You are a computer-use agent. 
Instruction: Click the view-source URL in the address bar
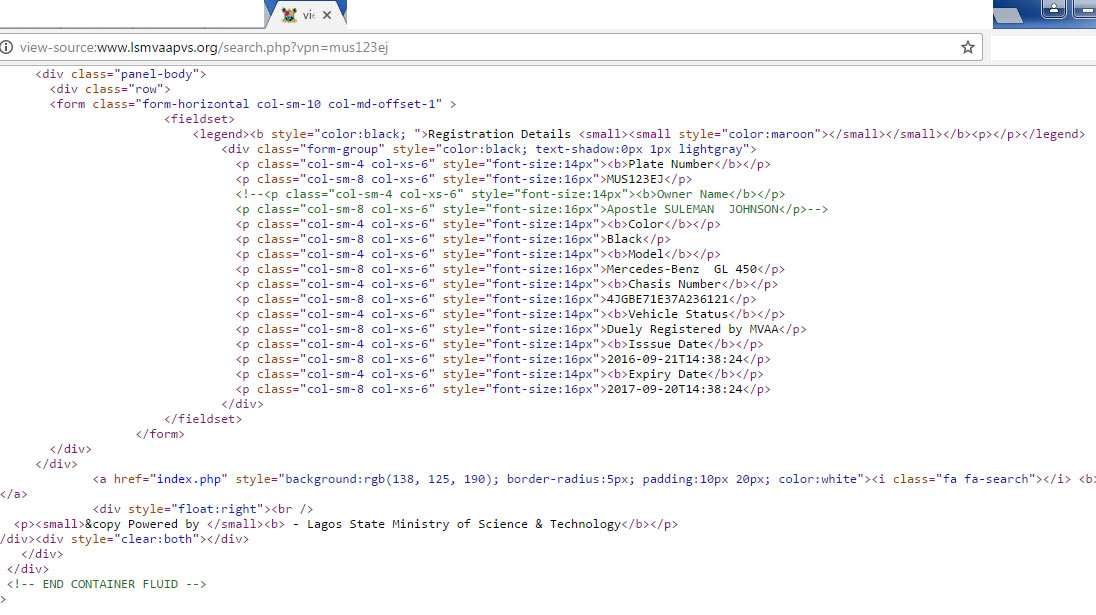coord(204,48)
